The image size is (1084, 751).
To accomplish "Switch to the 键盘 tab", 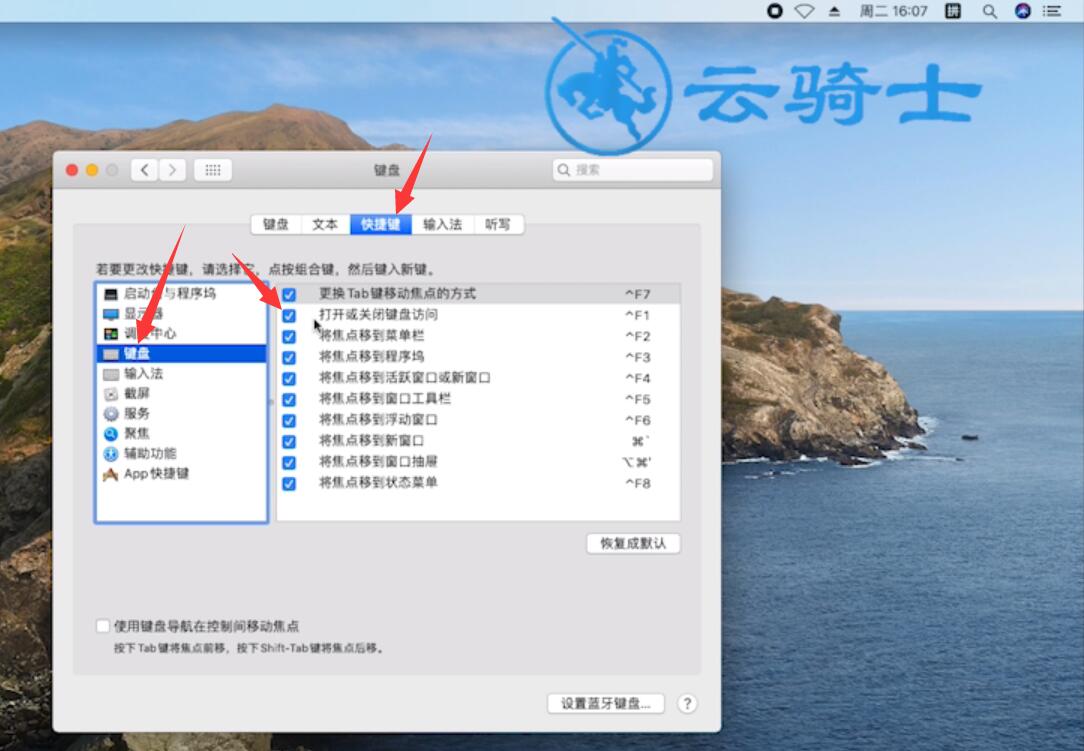I will tap(276, 225).
